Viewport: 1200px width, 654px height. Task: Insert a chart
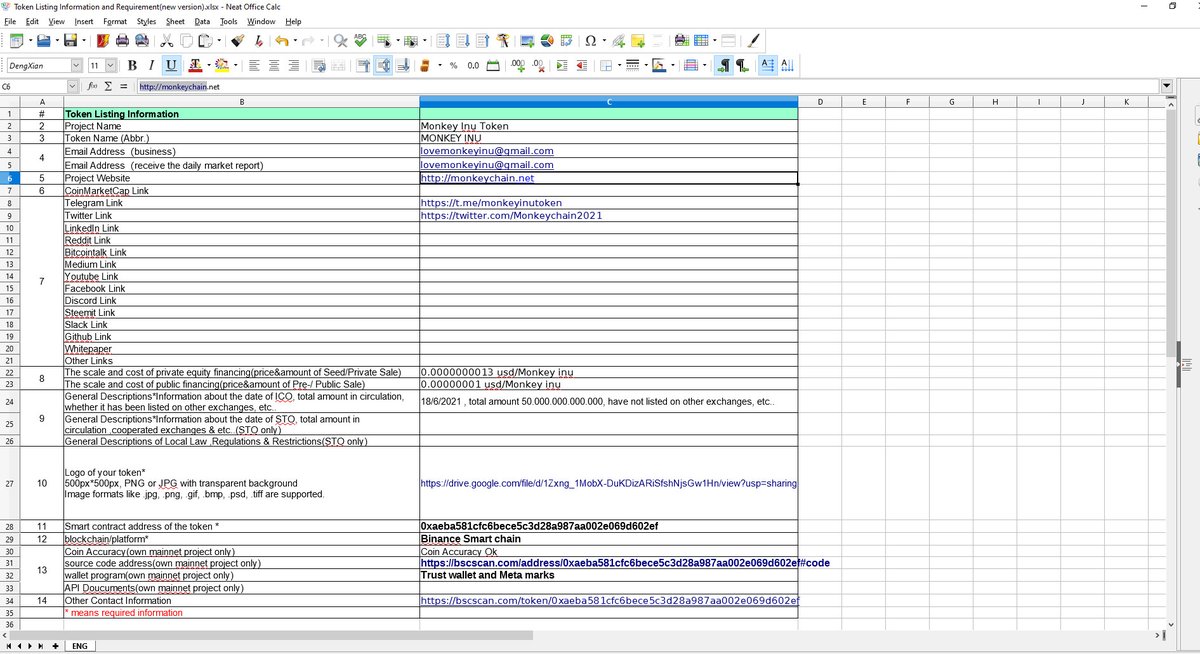pos(547,41)
